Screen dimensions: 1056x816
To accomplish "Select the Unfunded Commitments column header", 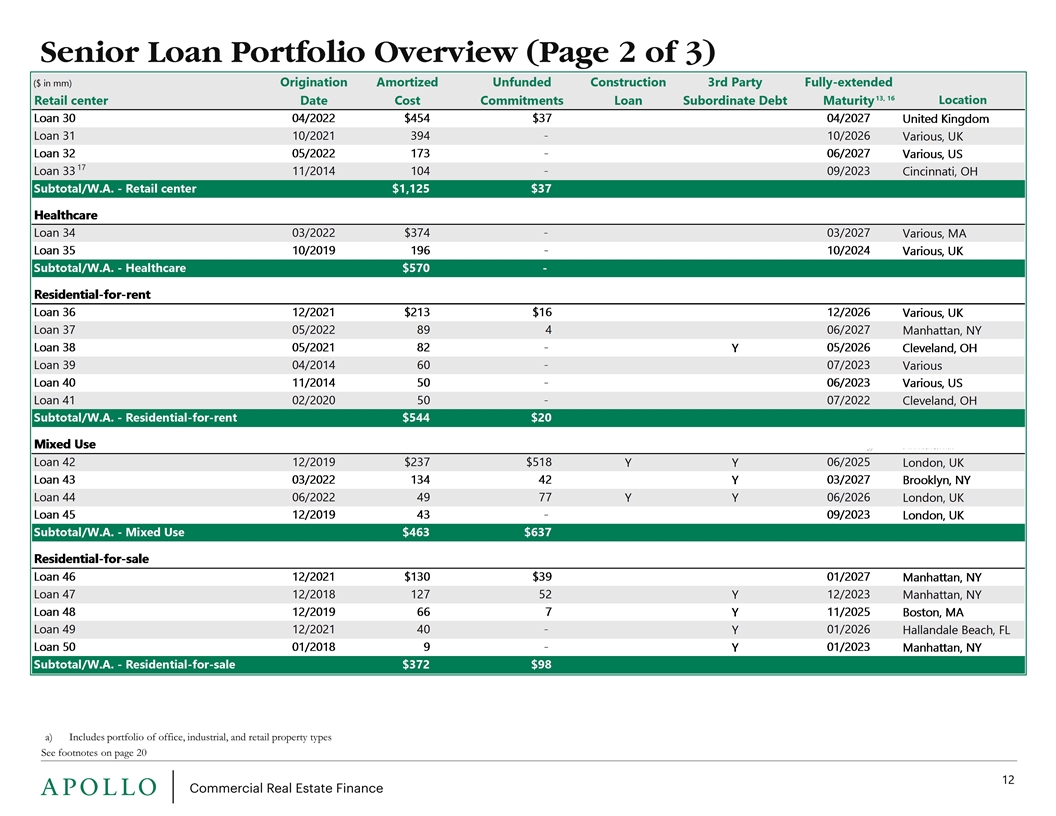I will pyautogui.click(x=522, y=91).
